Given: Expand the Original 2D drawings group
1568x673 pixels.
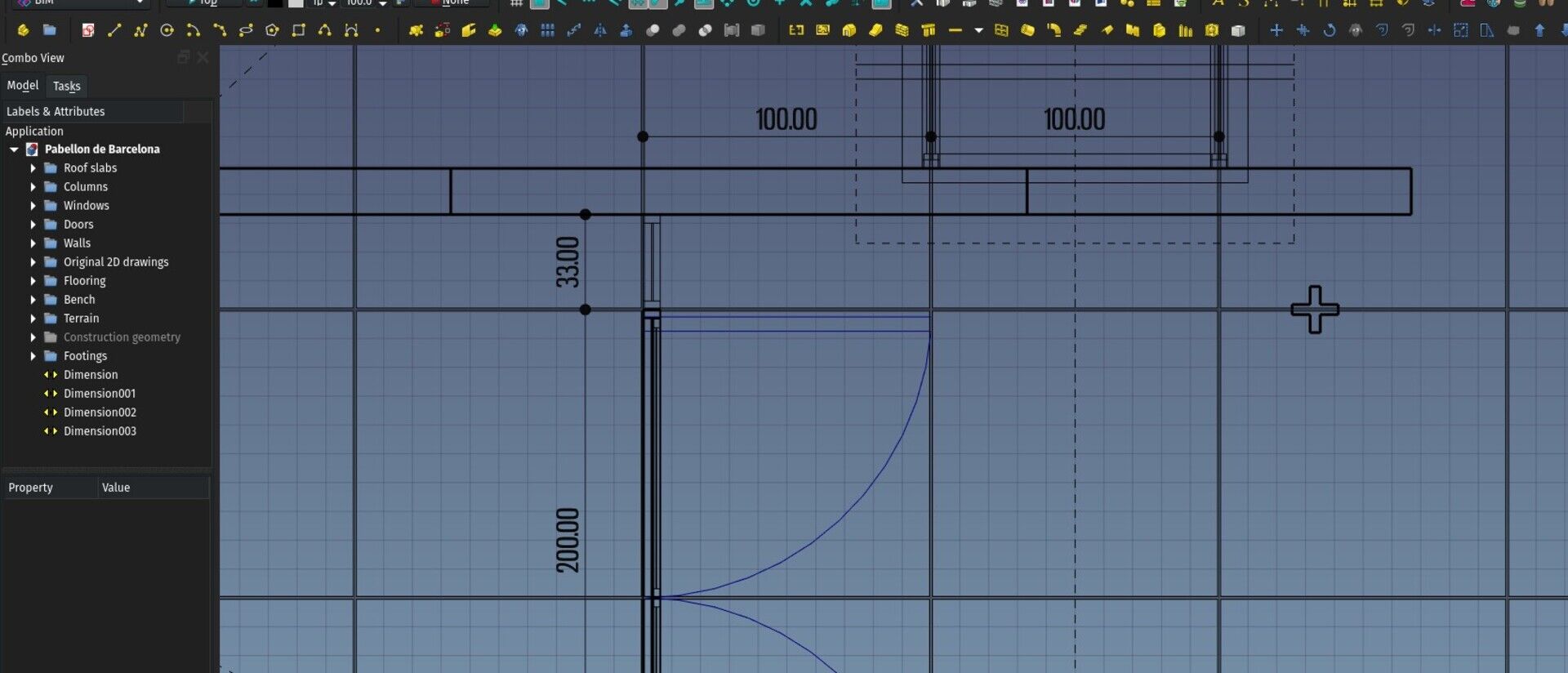Looking at the screenshot, I should [33, 262].
